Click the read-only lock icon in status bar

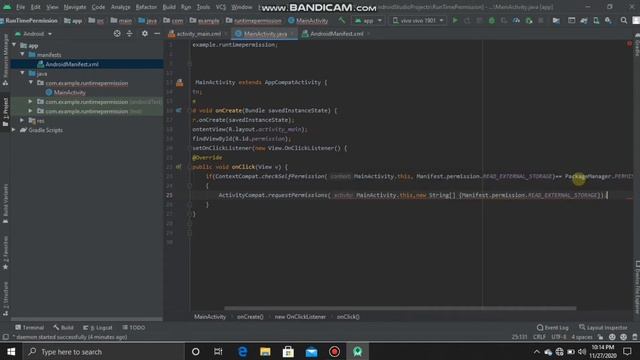[x=600, y=337]
